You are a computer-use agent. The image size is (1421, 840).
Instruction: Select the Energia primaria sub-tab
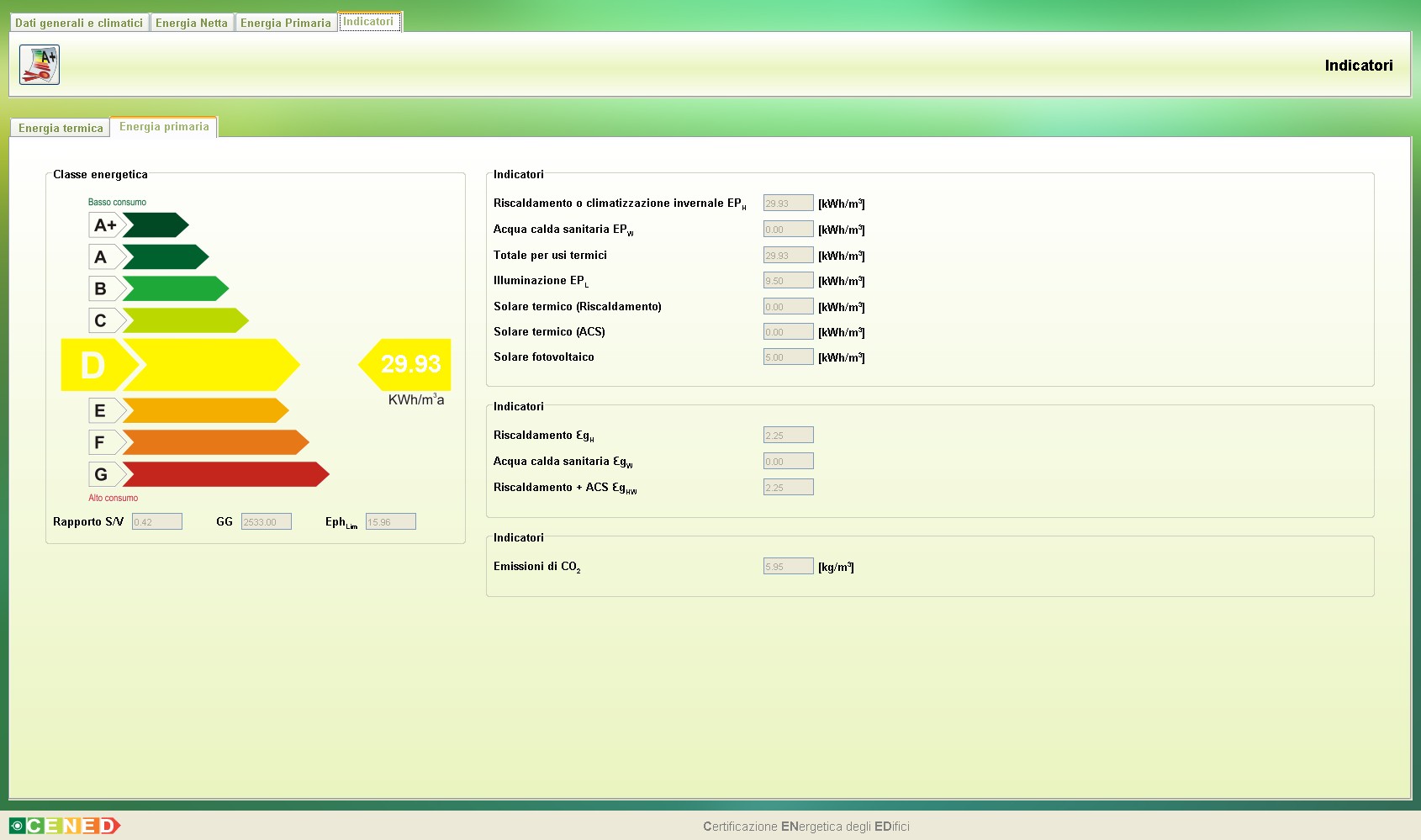tap(164, 127)
